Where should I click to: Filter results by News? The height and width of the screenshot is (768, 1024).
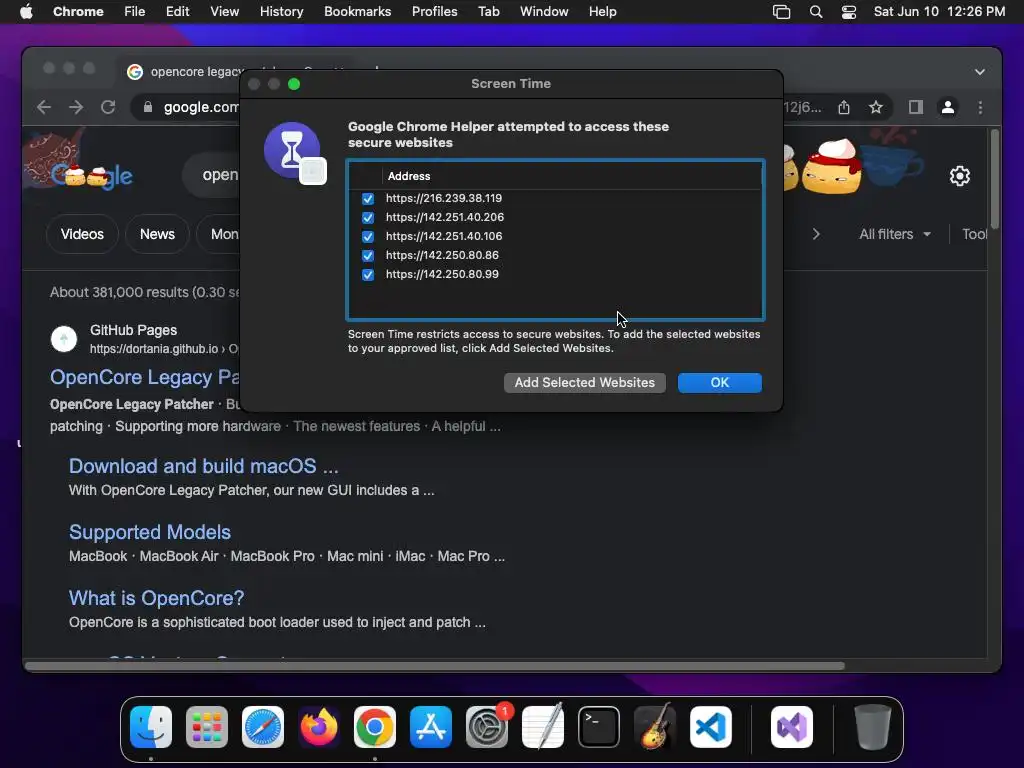point(157,234)
